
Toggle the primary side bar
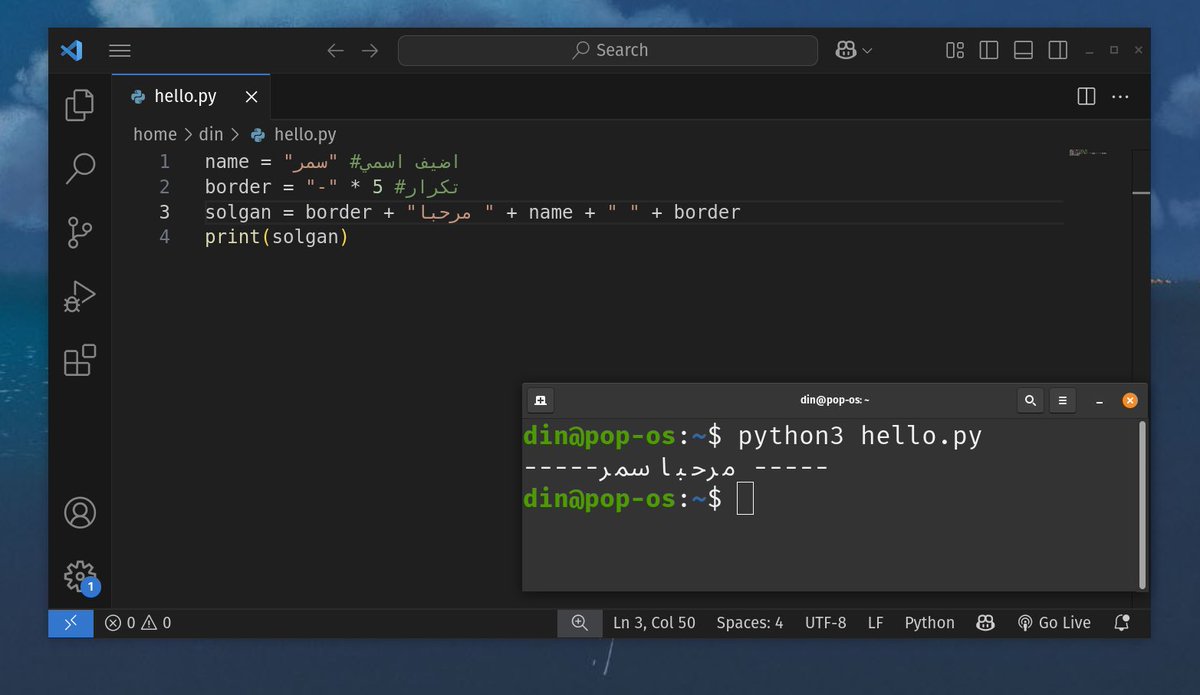tap(989, 50)
